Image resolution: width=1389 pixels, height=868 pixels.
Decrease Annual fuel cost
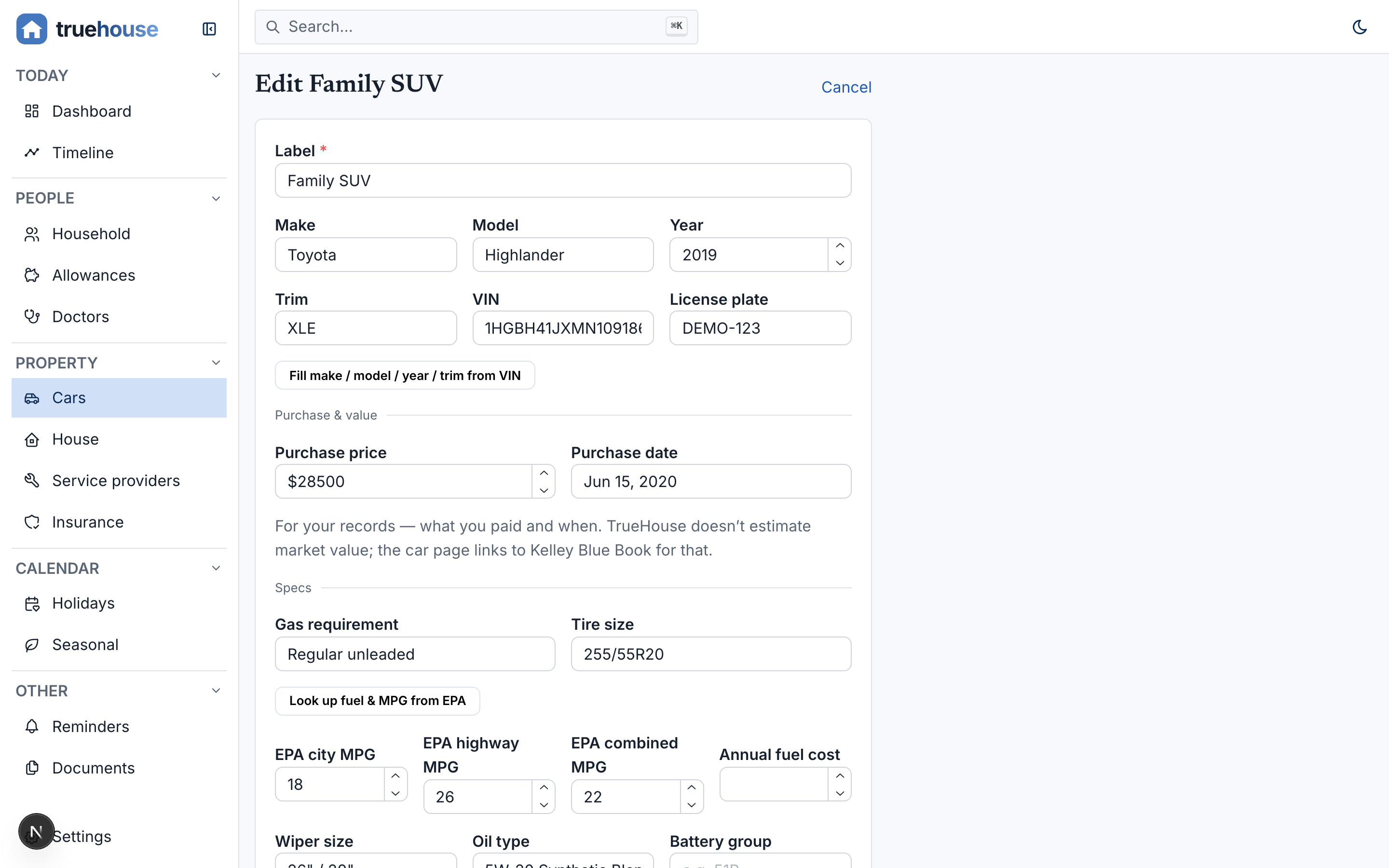click(840, 793)
